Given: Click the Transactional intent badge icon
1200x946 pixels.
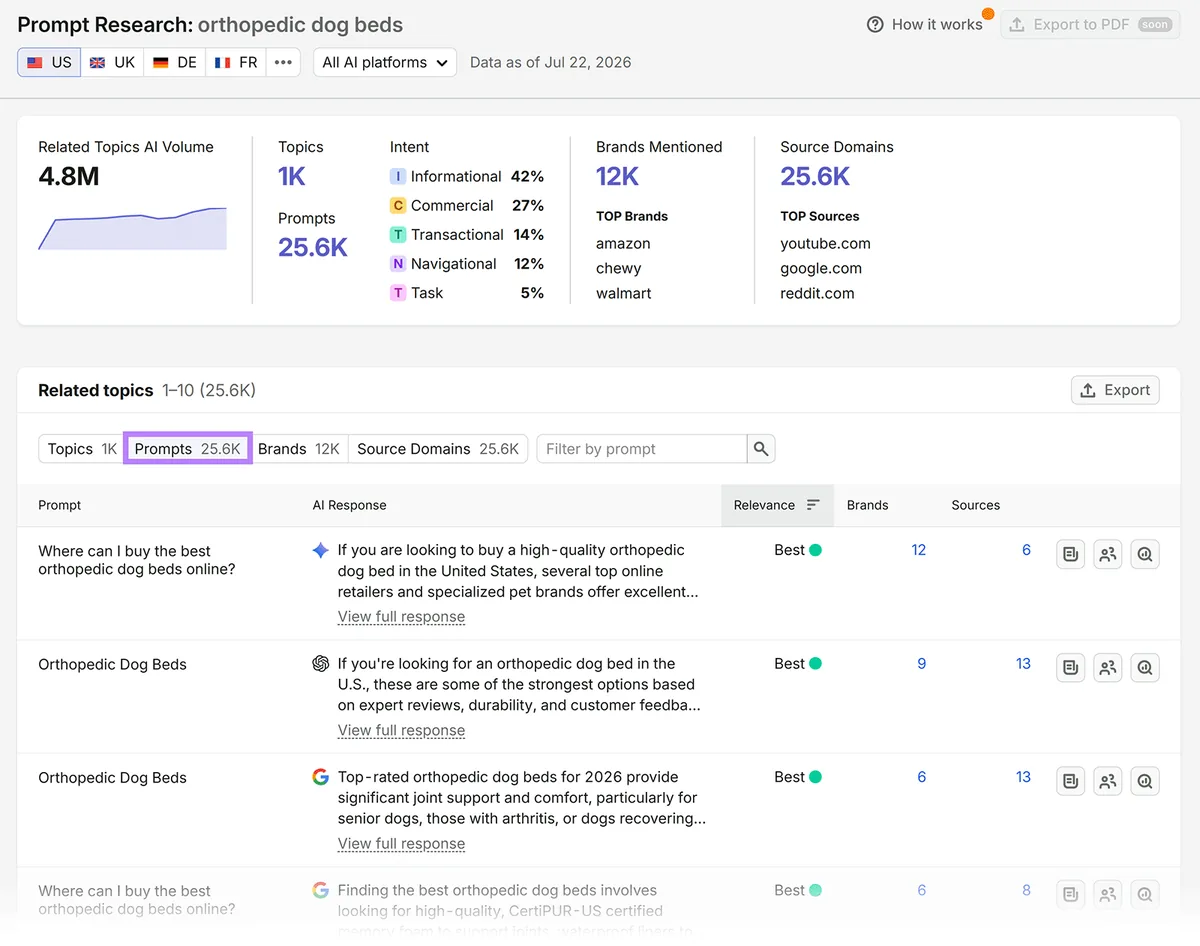Looking at the screenshot, I should [398, 234].
